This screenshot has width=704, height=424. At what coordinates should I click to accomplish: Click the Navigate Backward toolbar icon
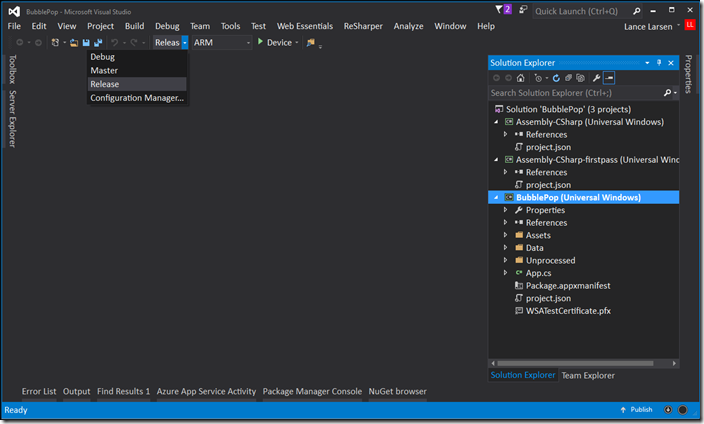[x=20, y=43]
